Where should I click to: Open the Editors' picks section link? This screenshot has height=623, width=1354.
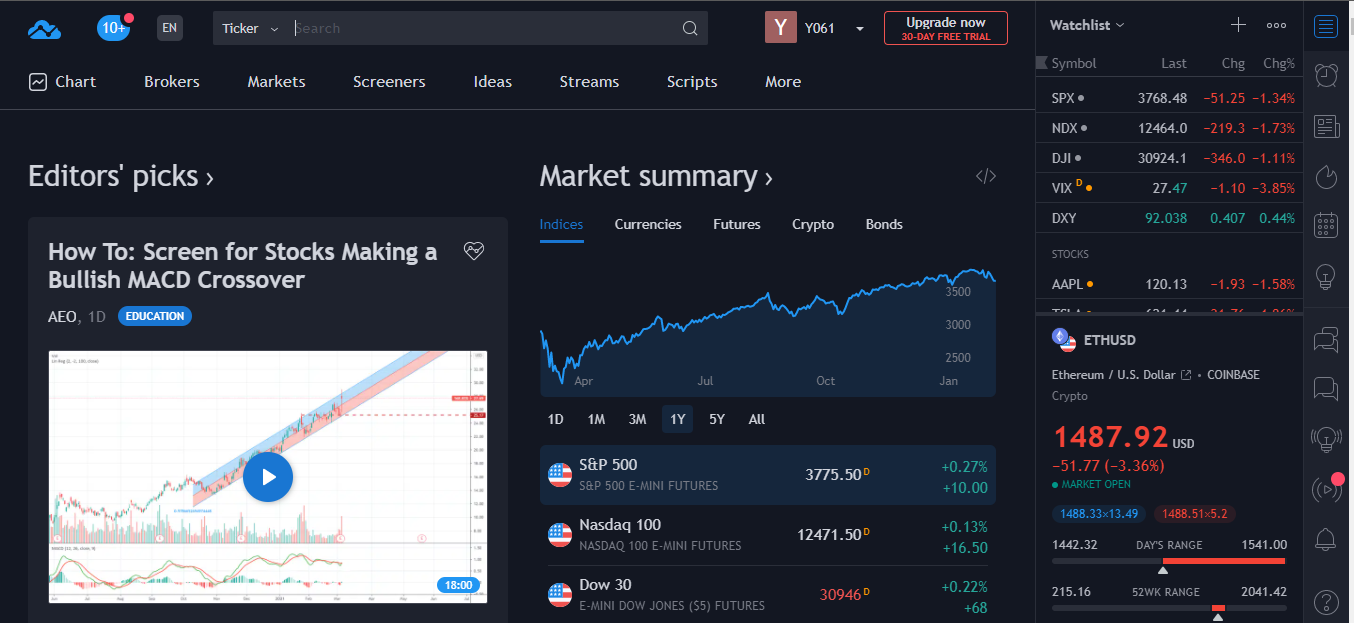pyautogui.click(x=121, y=176)
